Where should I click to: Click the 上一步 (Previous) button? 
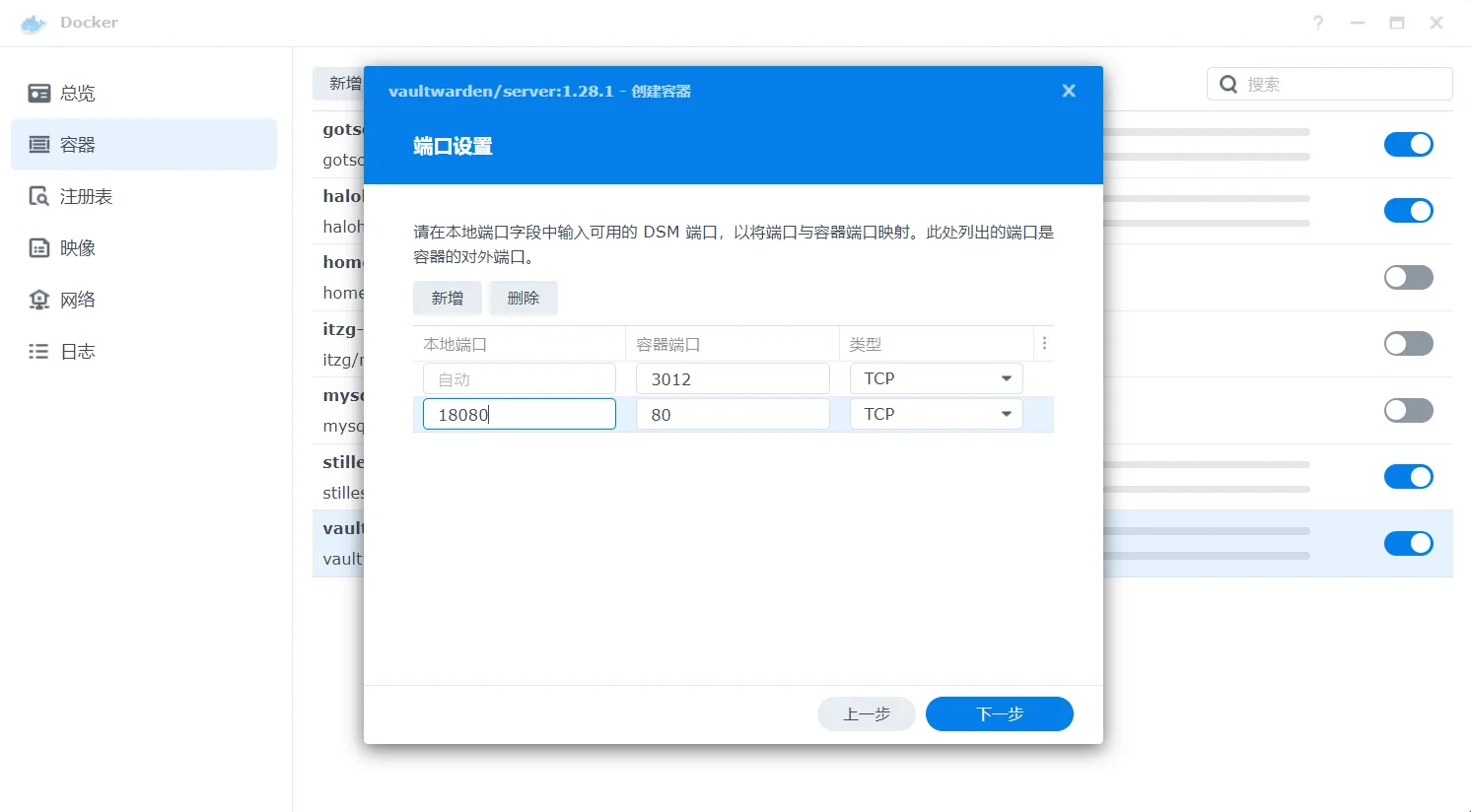coord(866,714)
